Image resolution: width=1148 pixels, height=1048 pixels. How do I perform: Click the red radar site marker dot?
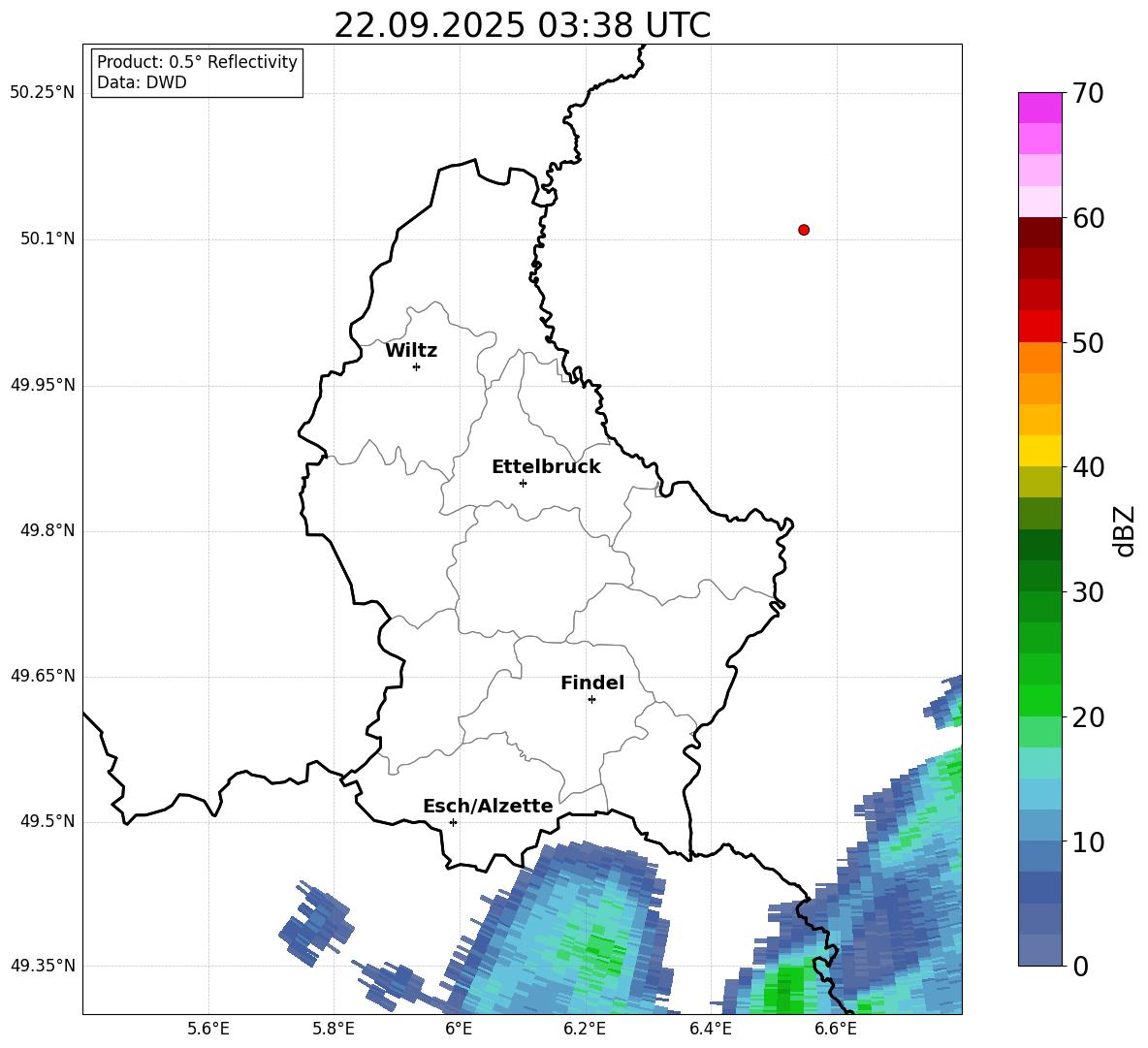click(x=804, y=230)
